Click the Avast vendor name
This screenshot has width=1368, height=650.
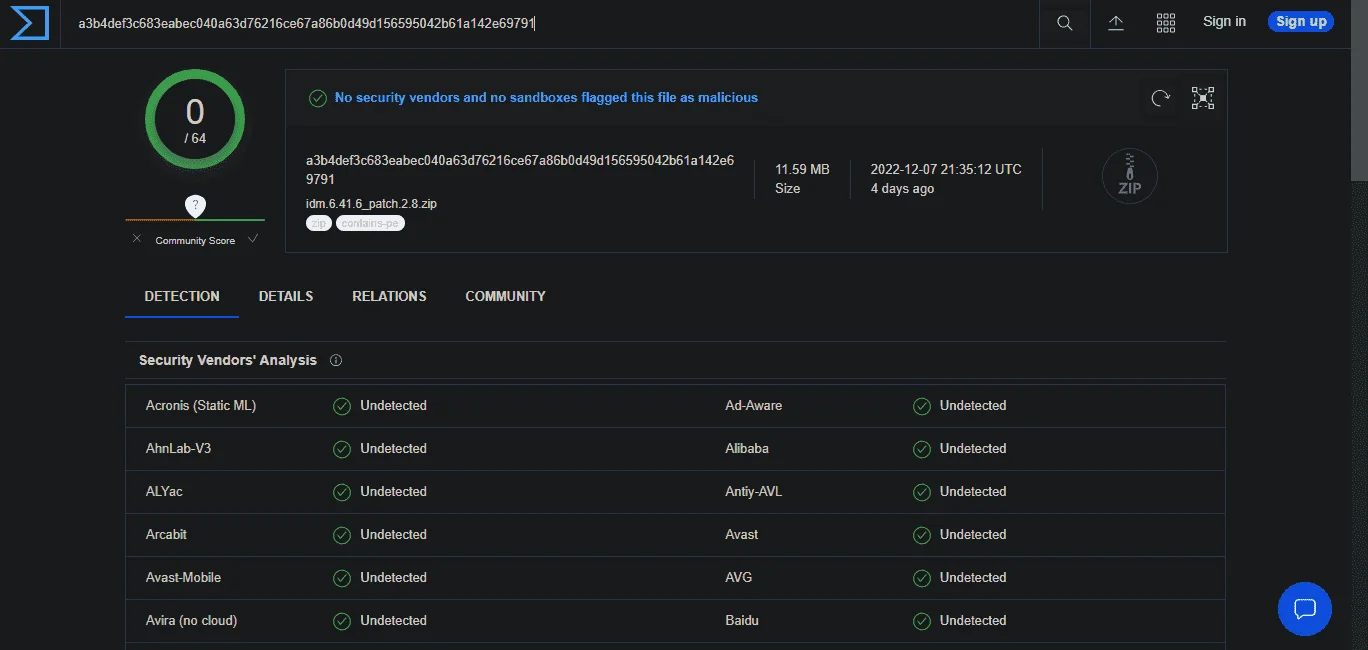[x=742, y=535]
